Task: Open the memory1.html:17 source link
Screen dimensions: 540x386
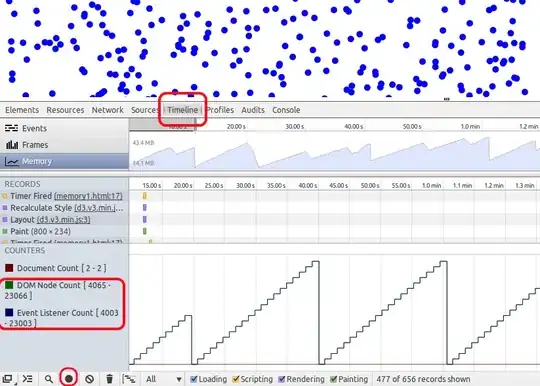Action: coord(88,196)
